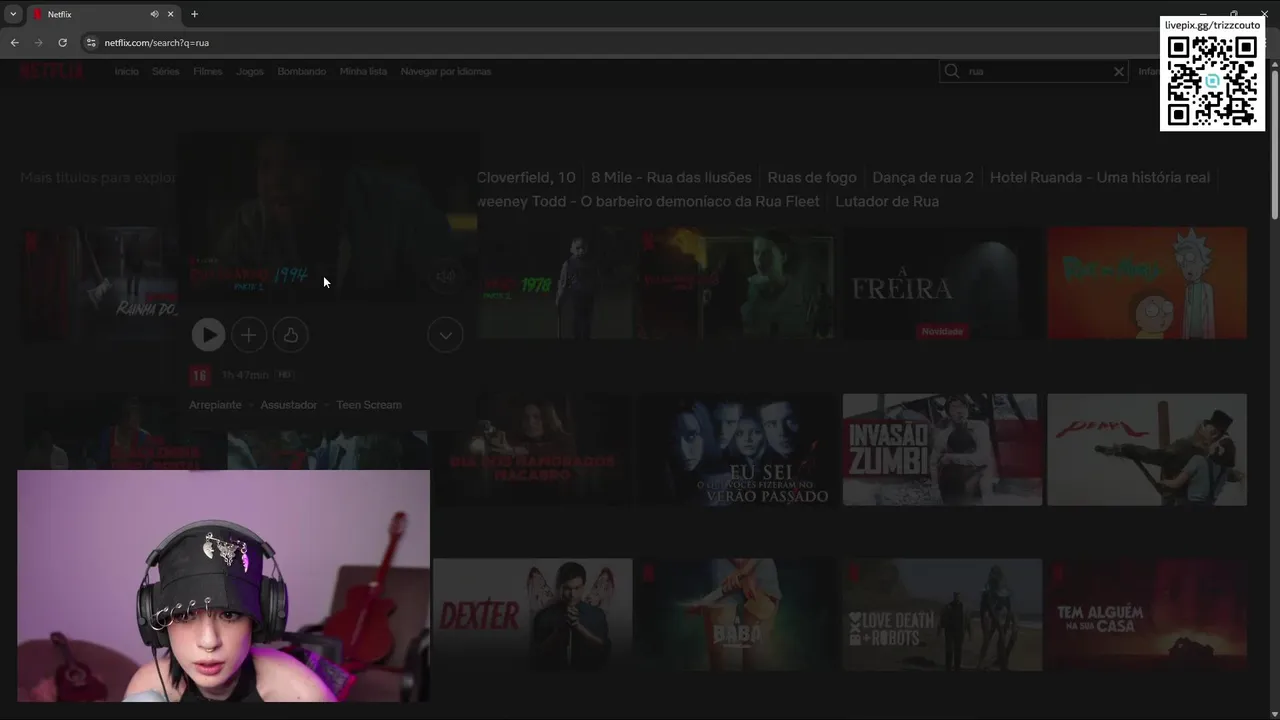Open the Dexter thumbnail
The width and height of the screenshot is (1280, 720).
(x=533, y=614)
